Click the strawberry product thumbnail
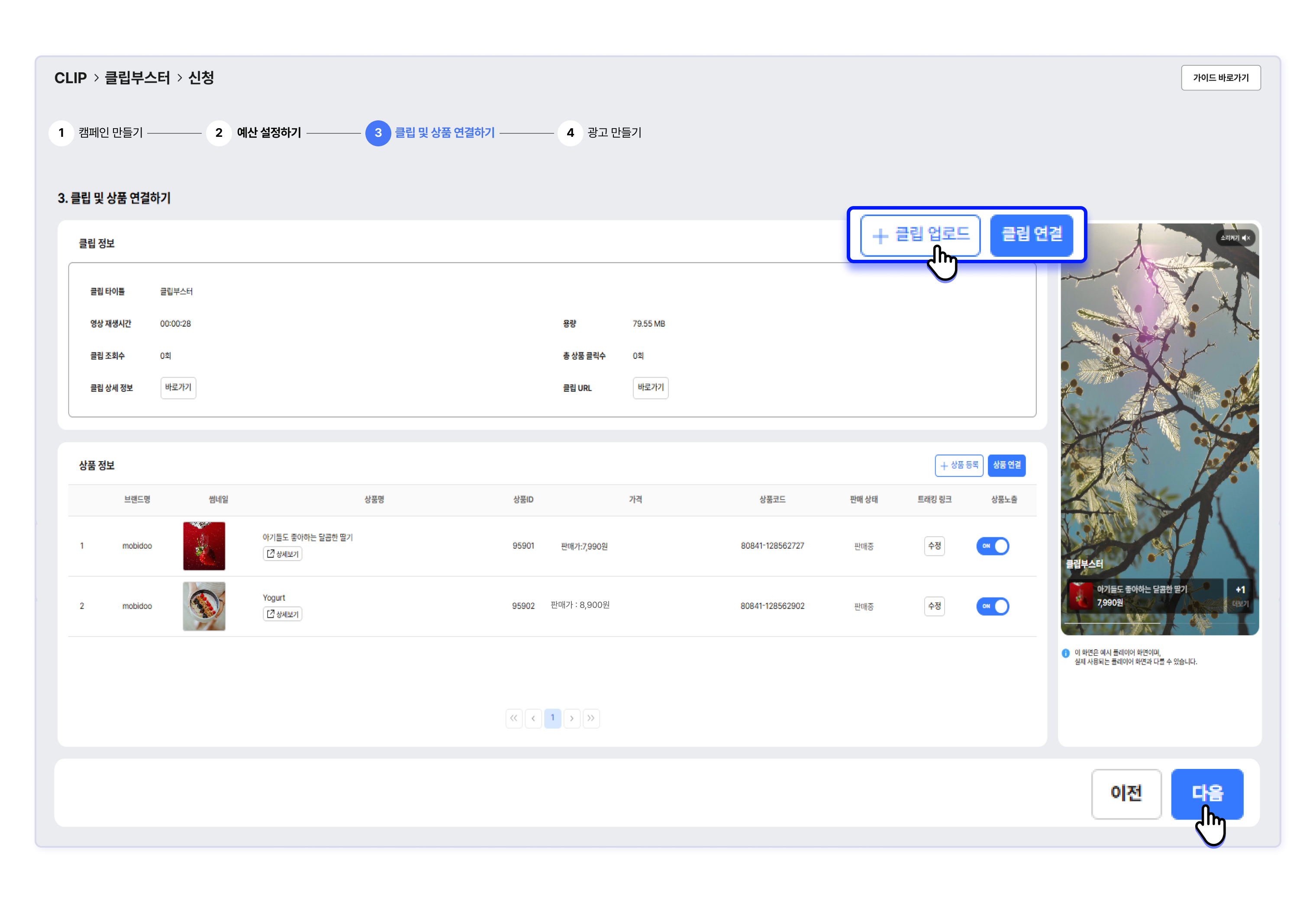The height and width of the screenshot is (904, 1316). click(x=204, y=546)
